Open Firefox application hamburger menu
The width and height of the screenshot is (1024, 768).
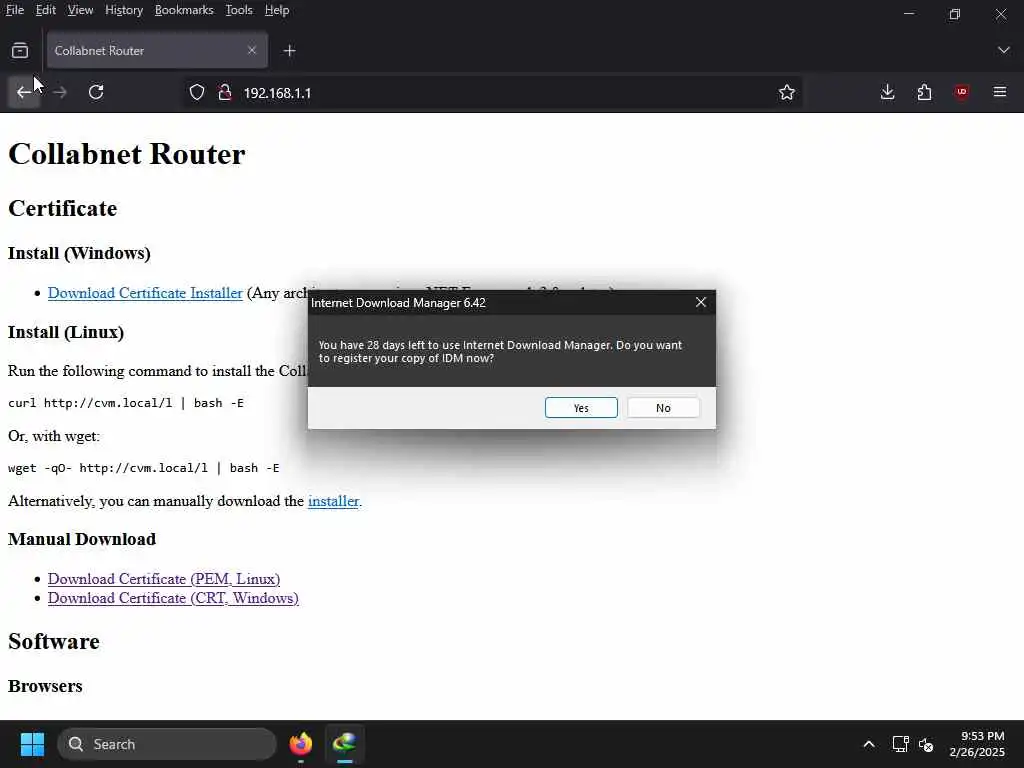coord(999,92)
